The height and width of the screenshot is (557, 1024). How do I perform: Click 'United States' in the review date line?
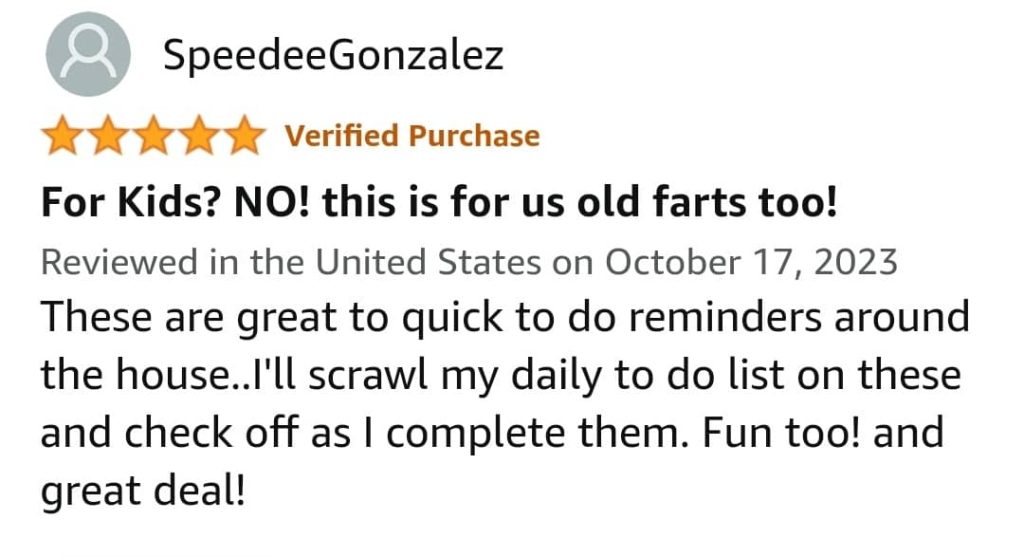428,262
